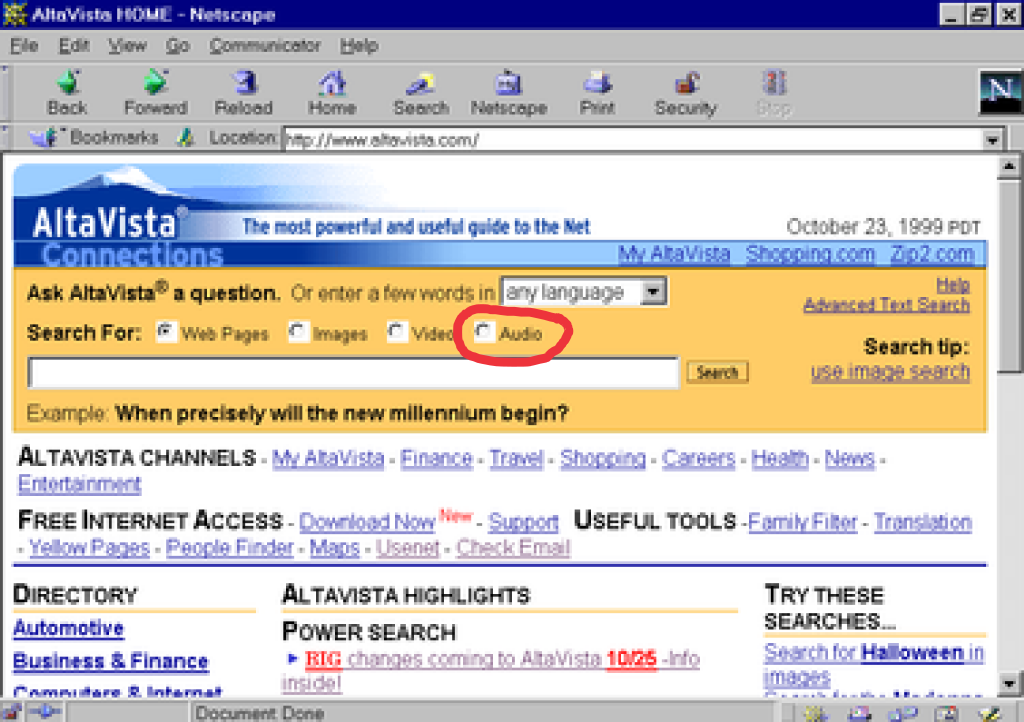Open the Search toolbar icon

click(421, 93)
